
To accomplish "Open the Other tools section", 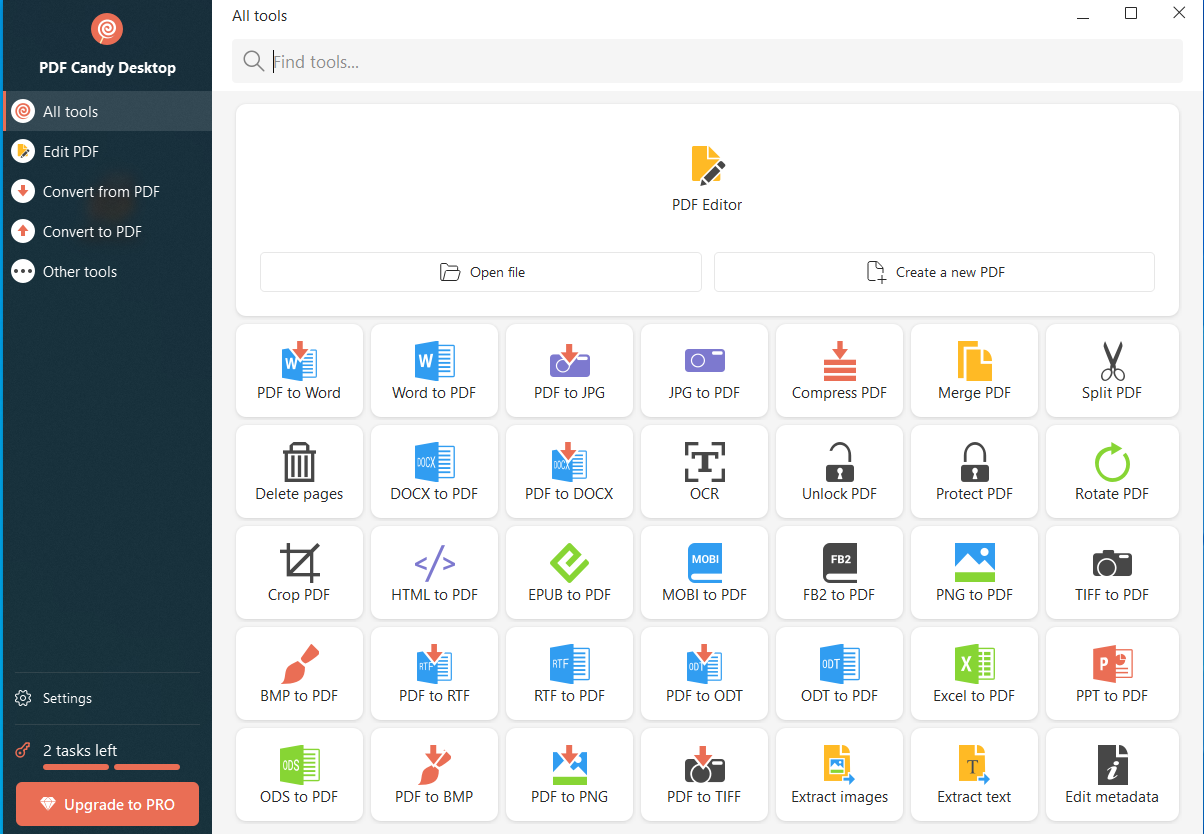I will click(x=108, y=271).
